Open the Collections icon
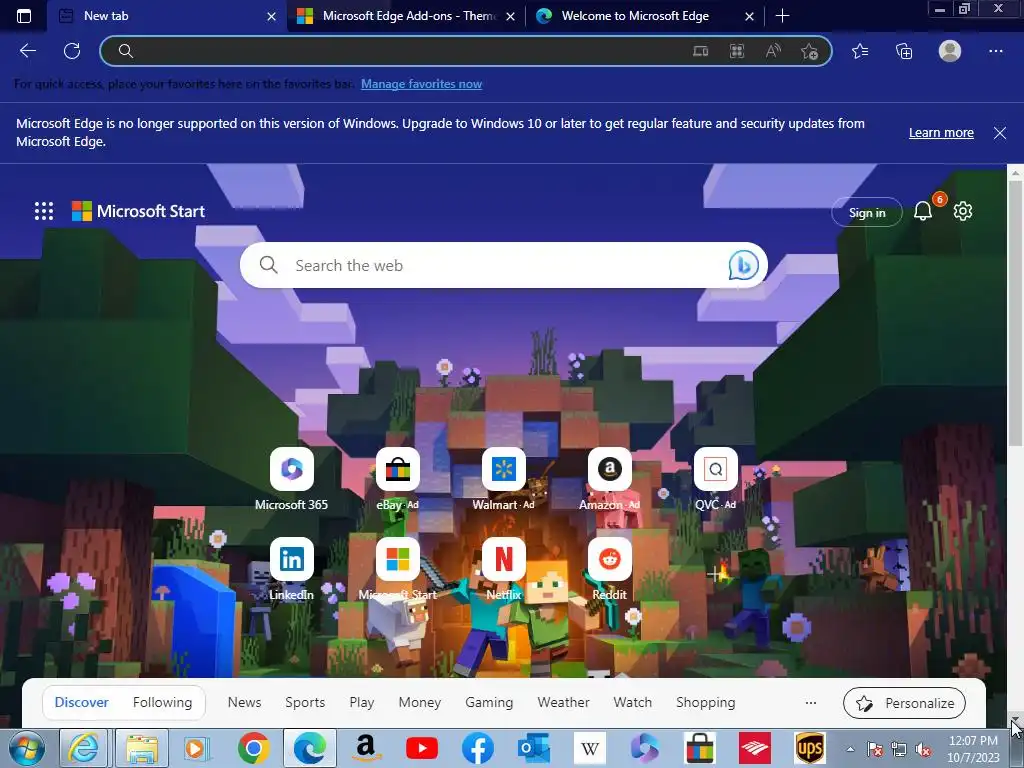 [x=904, y=51]
